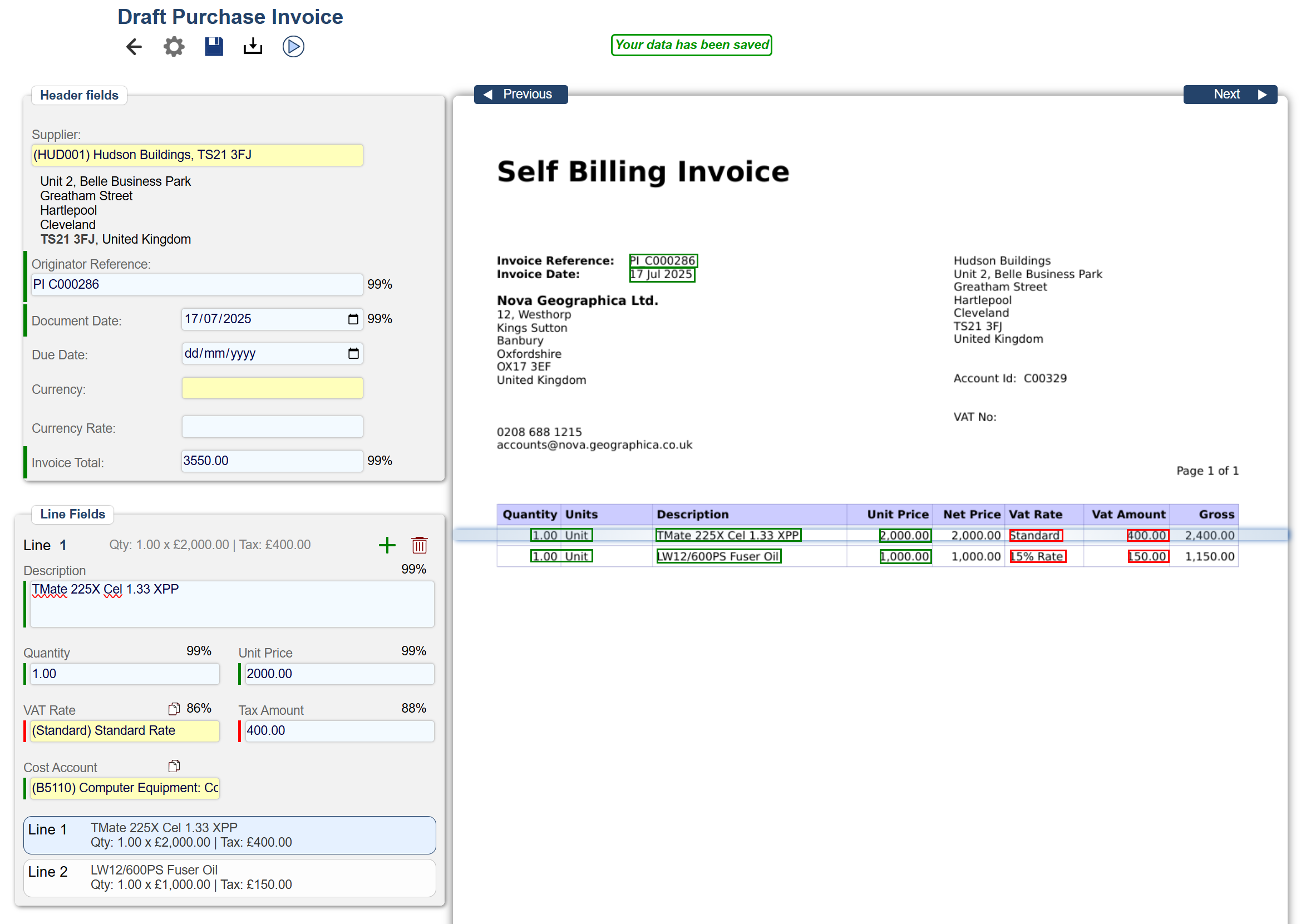
Task: Open settings via the gear icon
Action: tap(174, 47)
